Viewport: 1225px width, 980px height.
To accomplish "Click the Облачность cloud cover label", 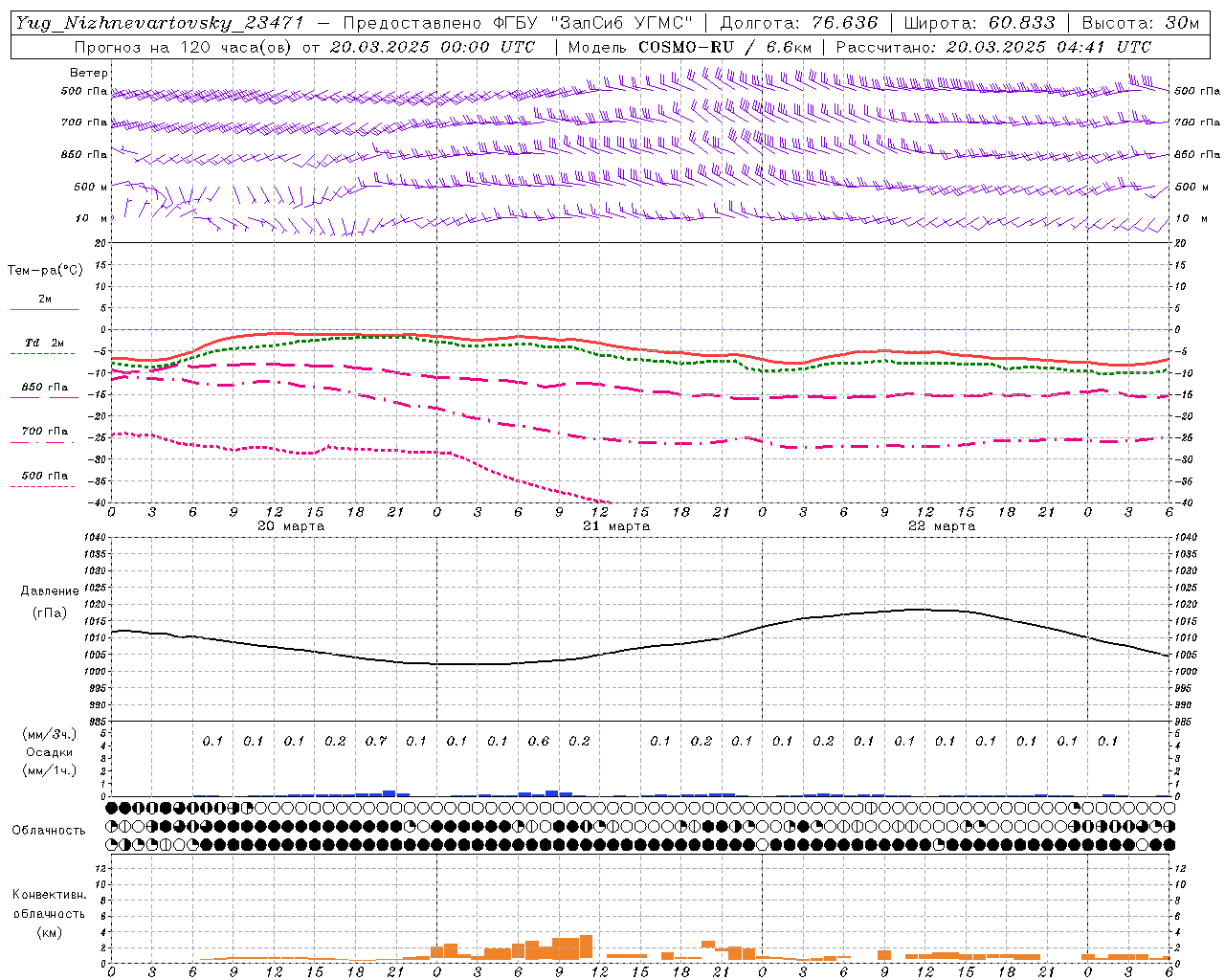I will pyautogui.click(x=49, y=831).
